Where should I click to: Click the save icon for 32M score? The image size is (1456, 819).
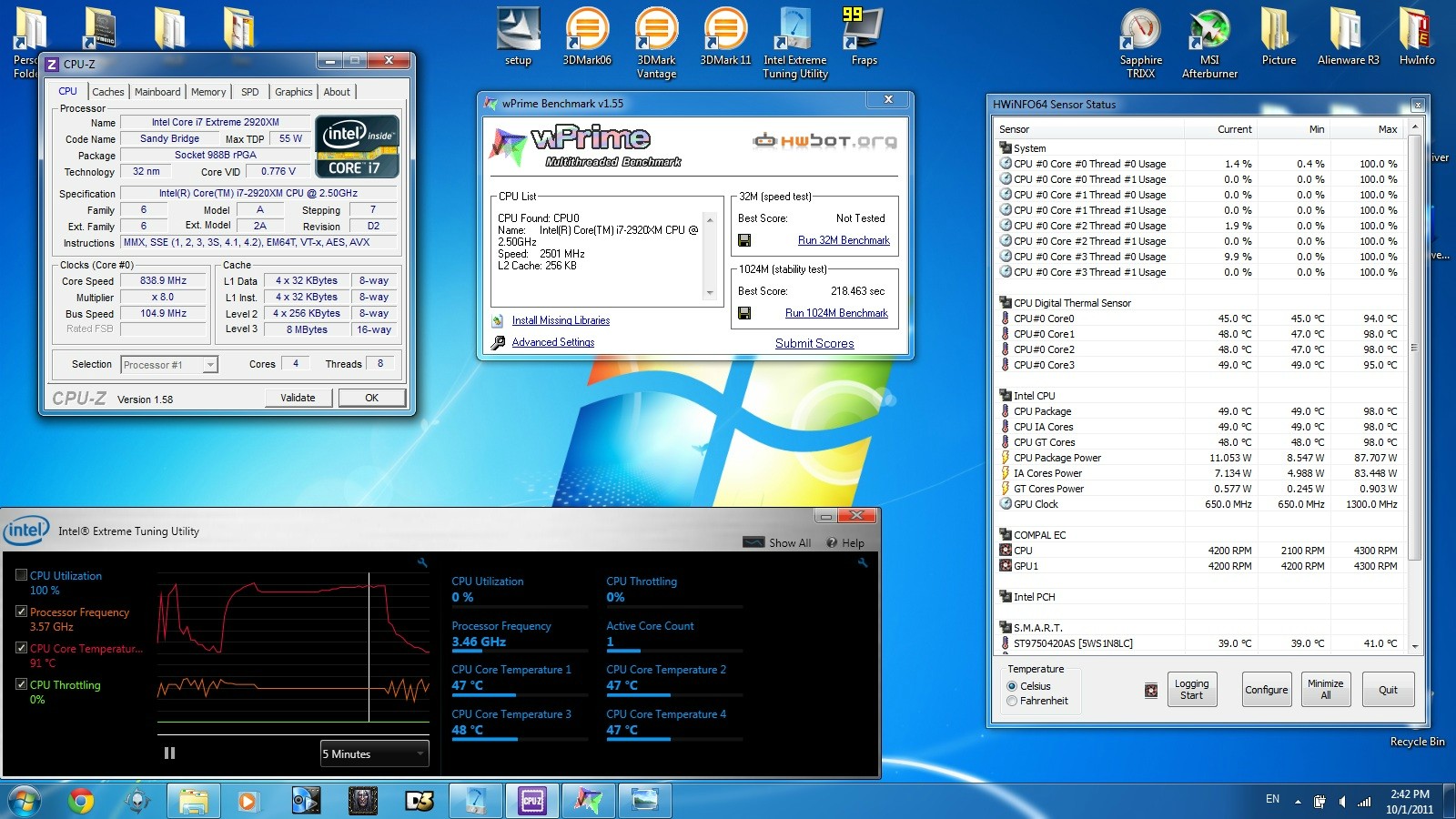coord(744,240)
